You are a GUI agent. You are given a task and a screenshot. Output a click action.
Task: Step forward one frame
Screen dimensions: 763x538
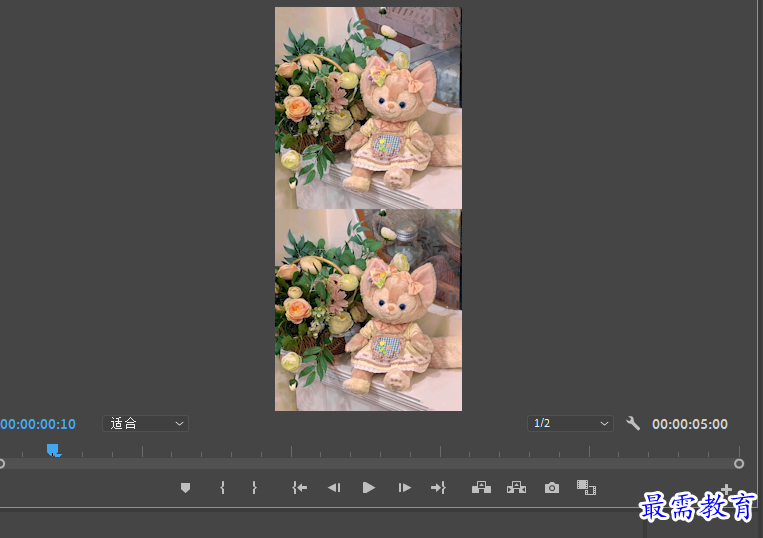(404, 487)
